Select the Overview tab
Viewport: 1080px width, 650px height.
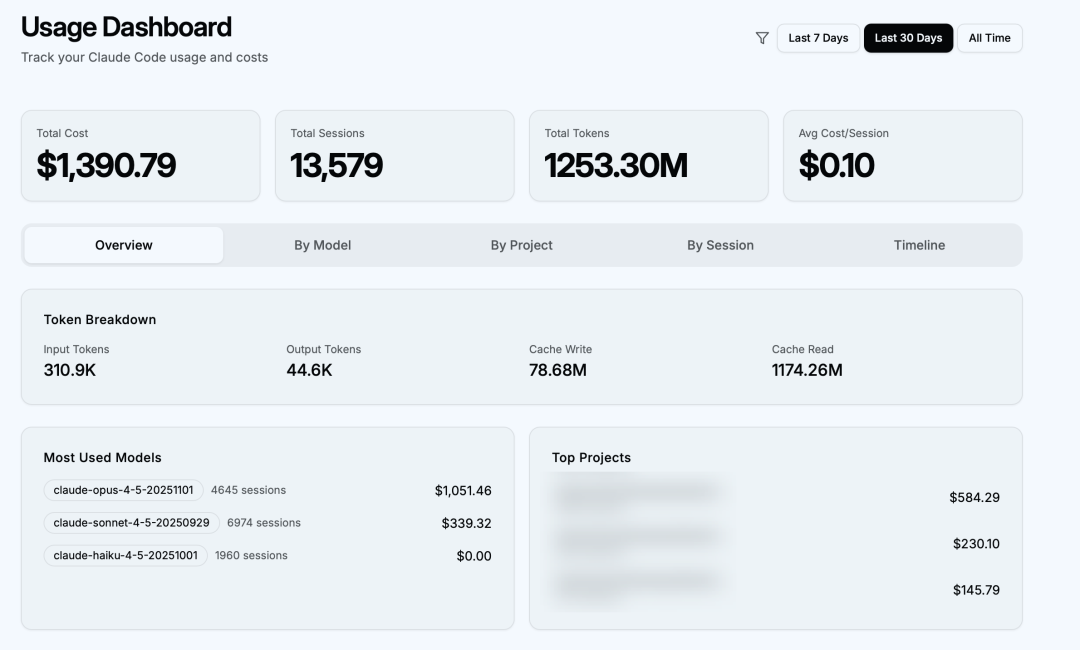pyautogui.click(x=124, y=244)
